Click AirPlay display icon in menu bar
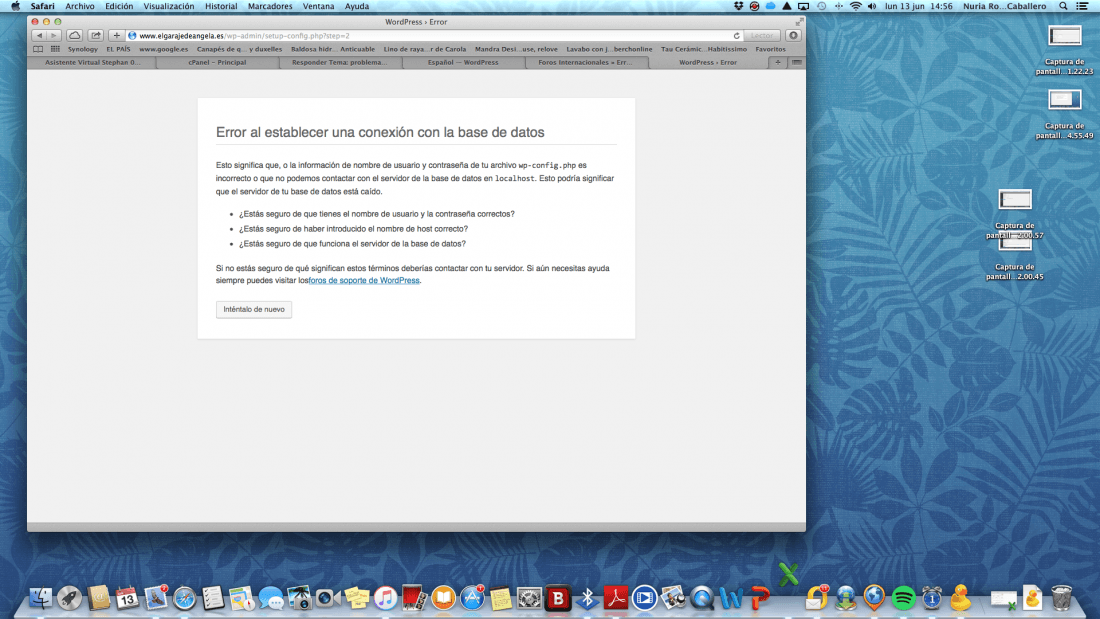This screenshot has width=1100, height=619. click(x=803, y=6)
